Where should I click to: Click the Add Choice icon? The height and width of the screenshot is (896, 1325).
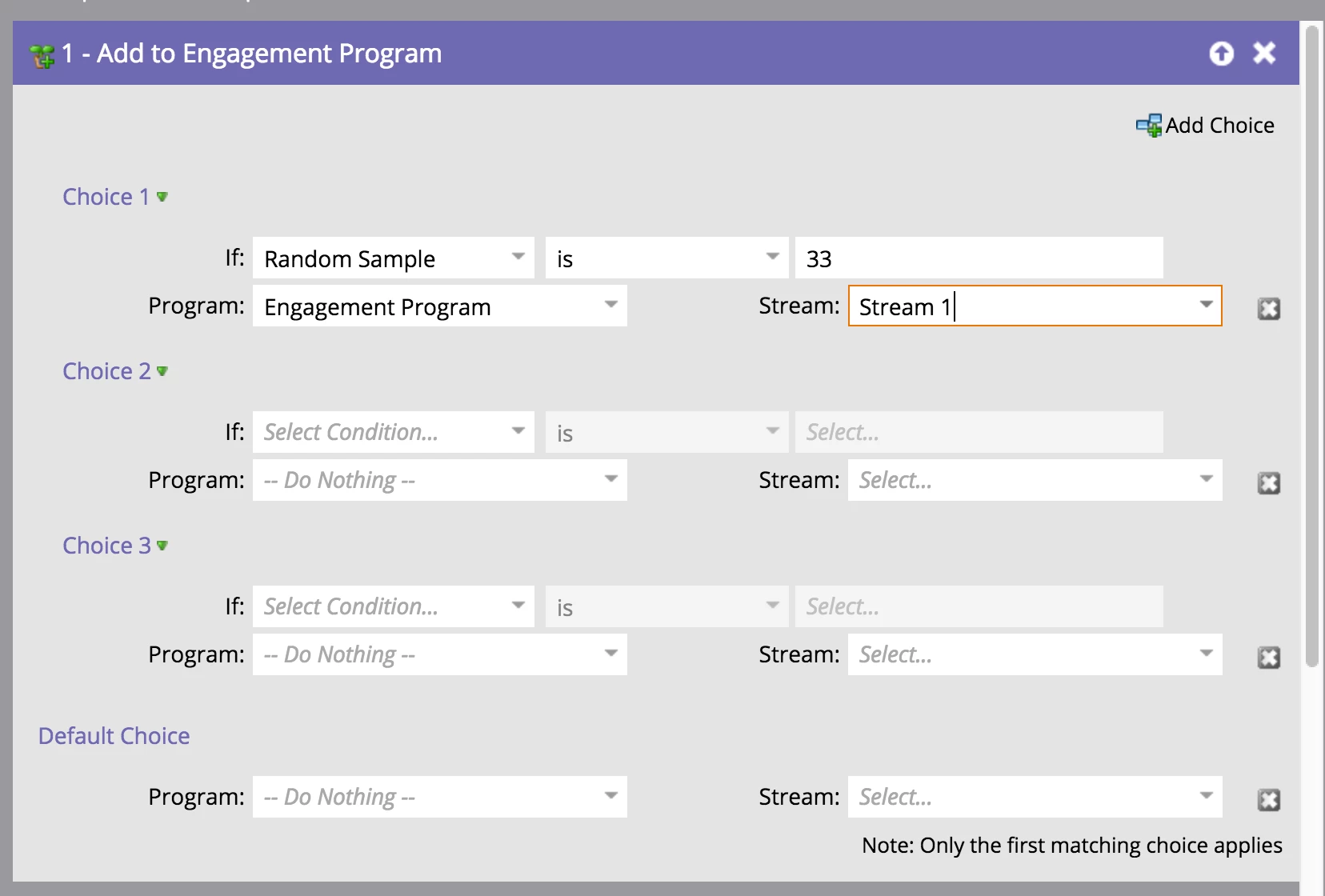point(1149,126)
